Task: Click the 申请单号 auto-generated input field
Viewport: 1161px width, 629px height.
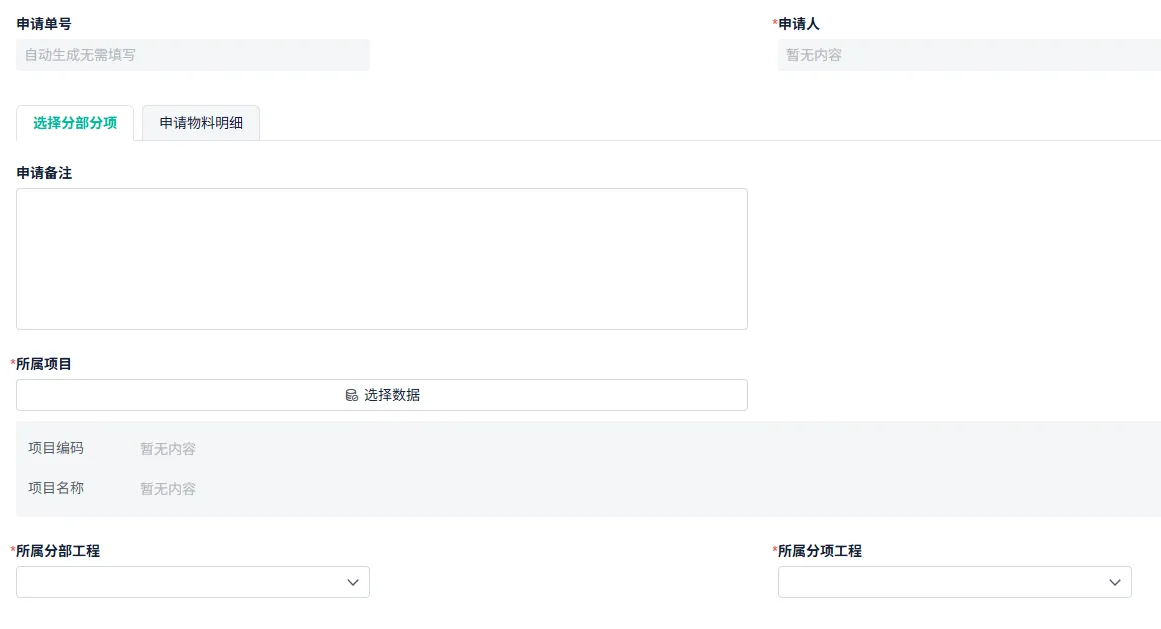Action: pos(192,55)
